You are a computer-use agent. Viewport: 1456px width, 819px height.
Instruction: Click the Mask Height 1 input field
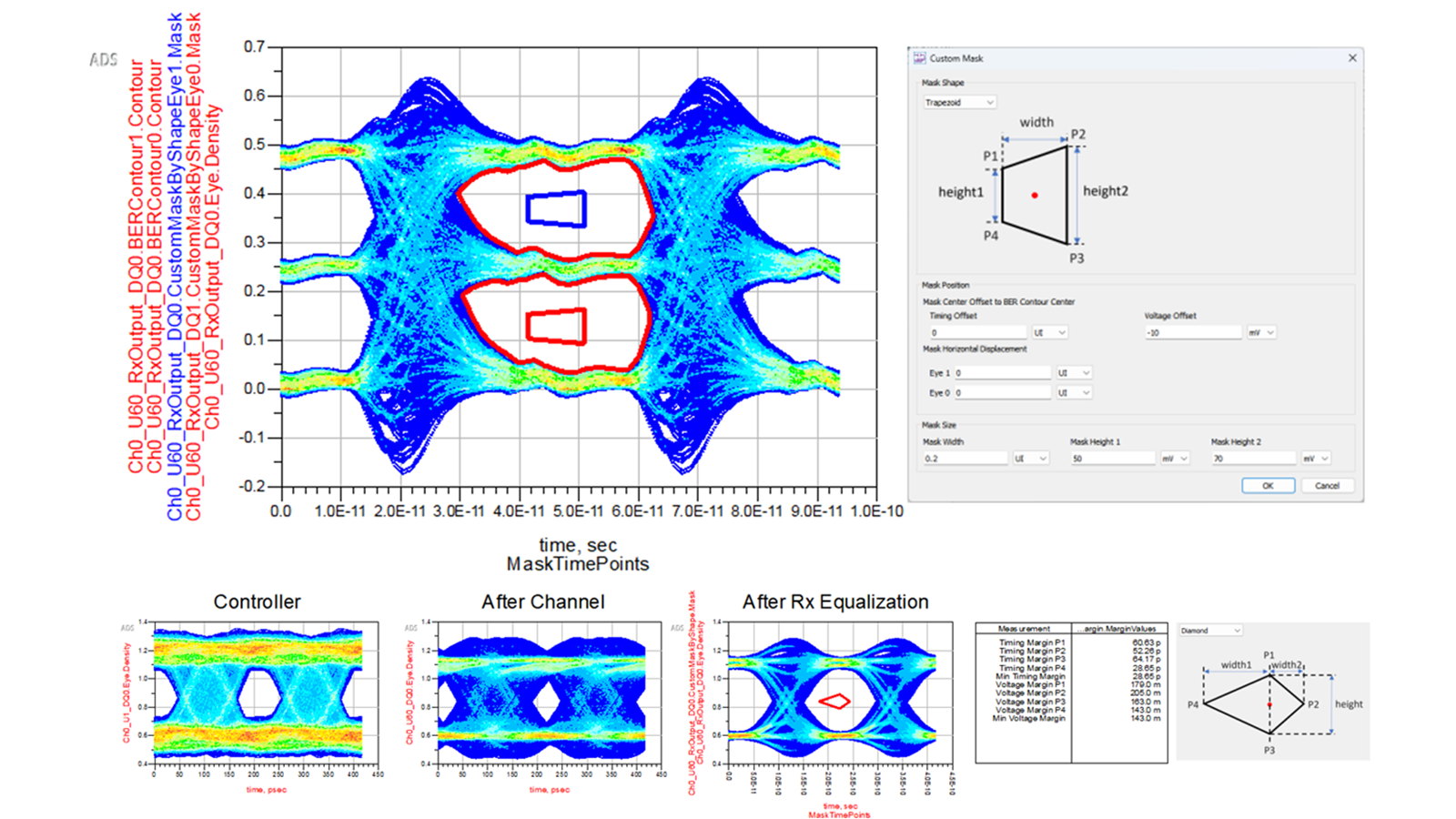pos(1112,459)
